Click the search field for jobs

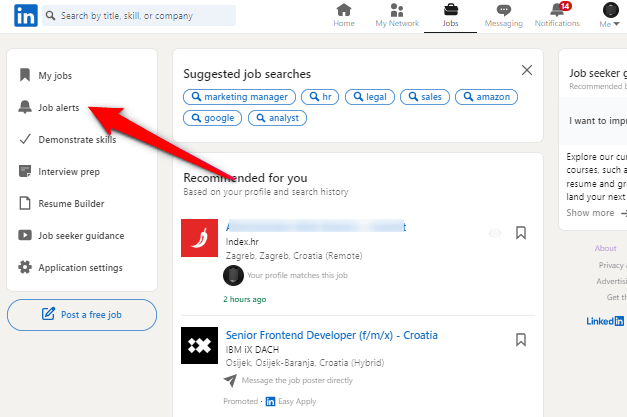(x=139, y=16)
